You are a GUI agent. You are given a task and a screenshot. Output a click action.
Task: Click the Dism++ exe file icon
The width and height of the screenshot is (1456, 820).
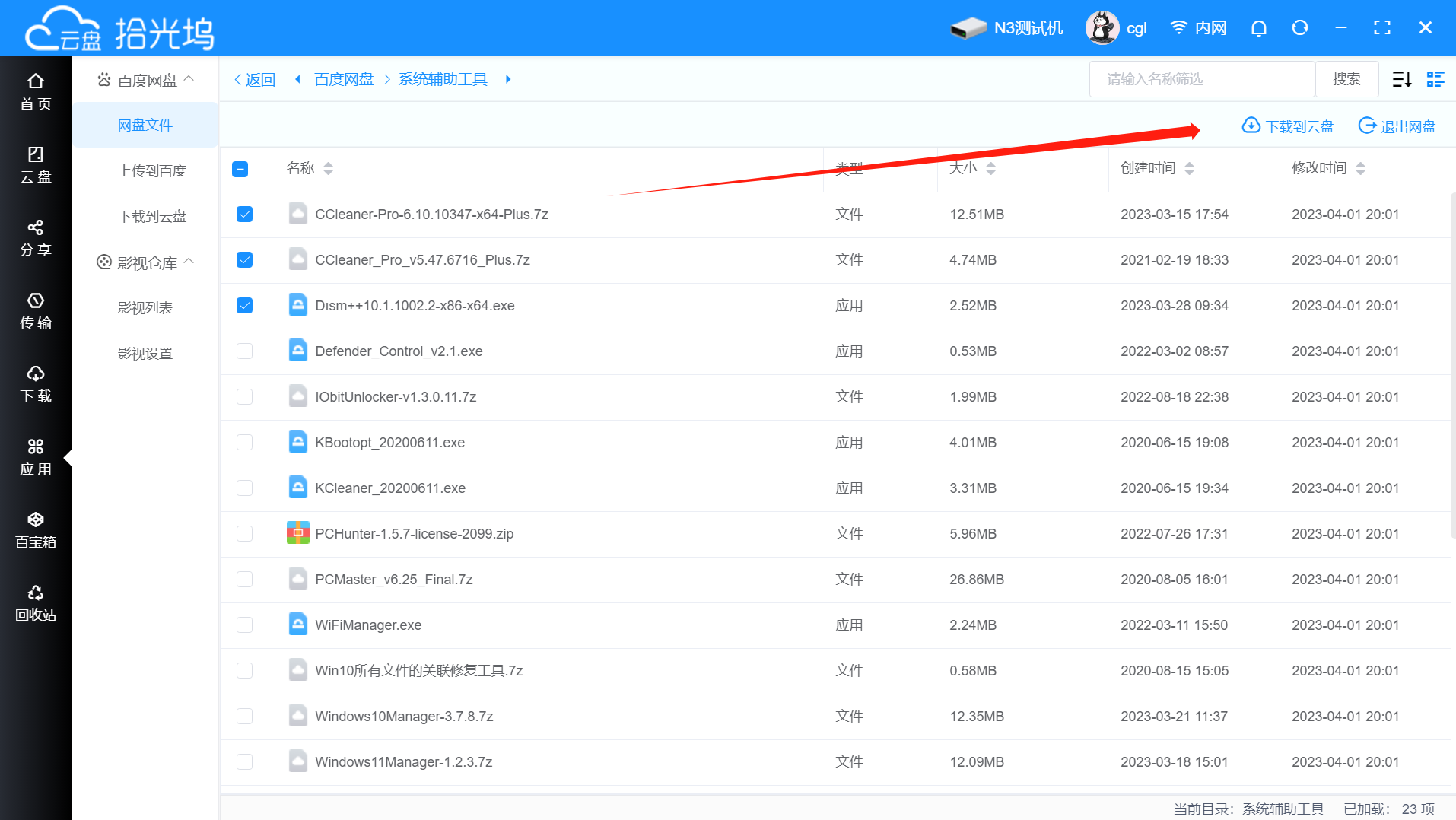[298, 305]
